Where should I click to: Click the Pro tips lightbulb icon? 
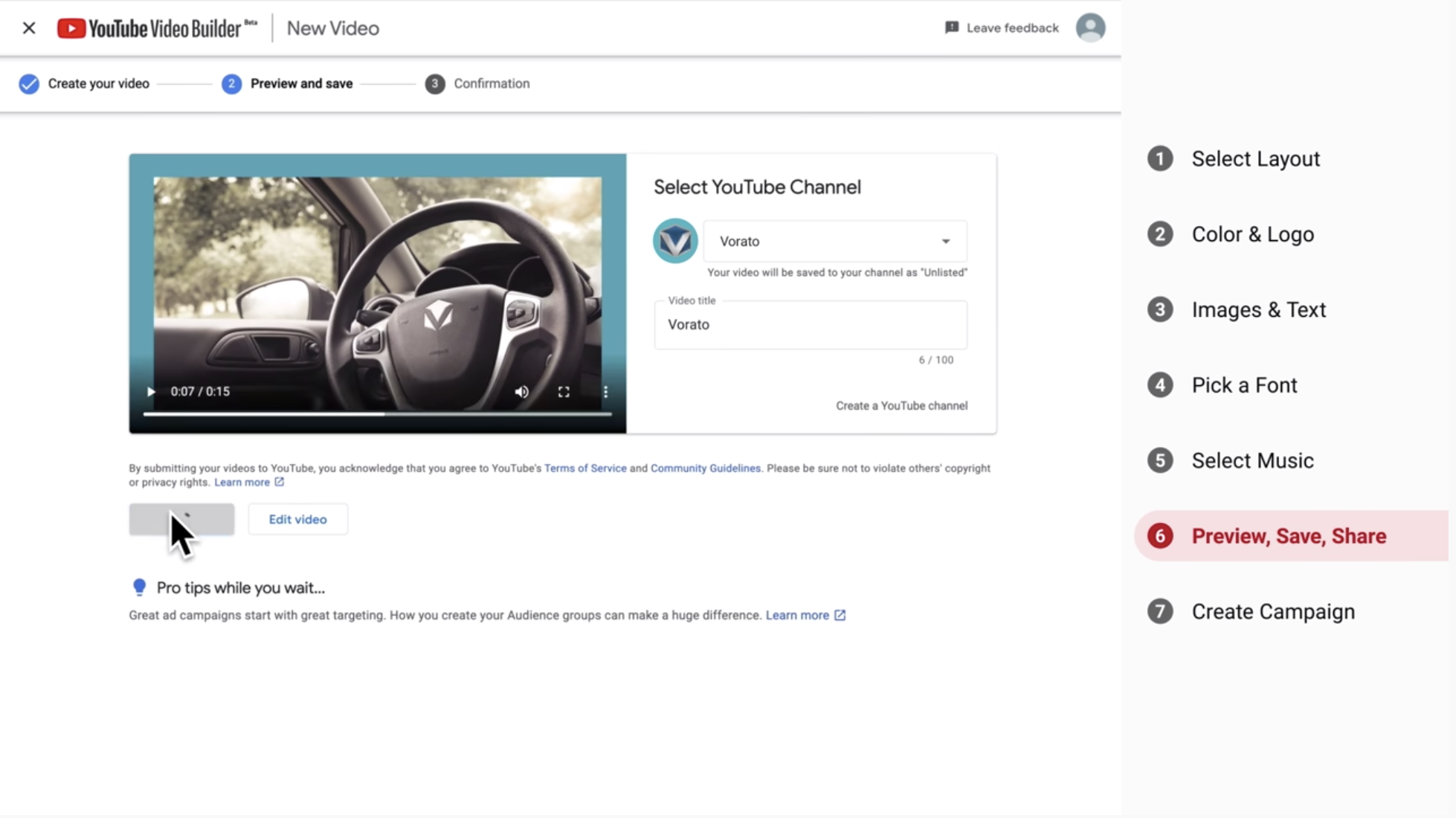click(x=139, y=587)
